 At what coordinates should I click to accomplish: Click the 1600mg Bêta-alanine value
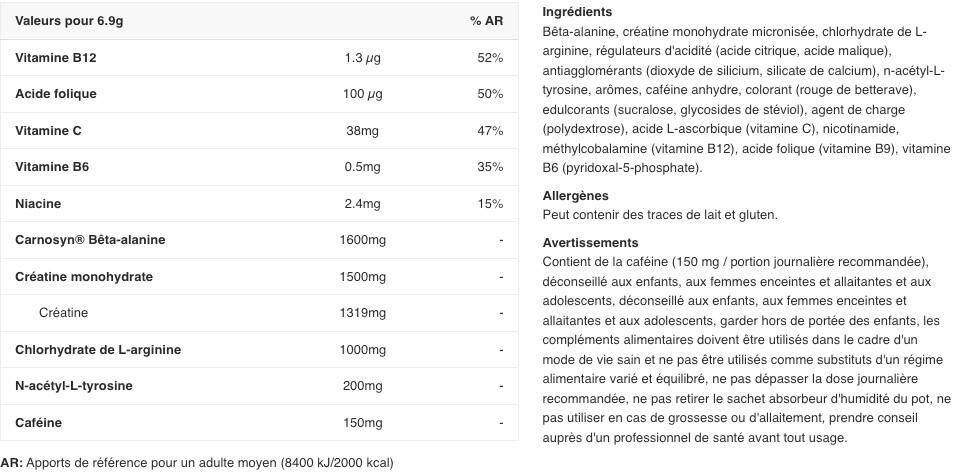coord(362,240)
